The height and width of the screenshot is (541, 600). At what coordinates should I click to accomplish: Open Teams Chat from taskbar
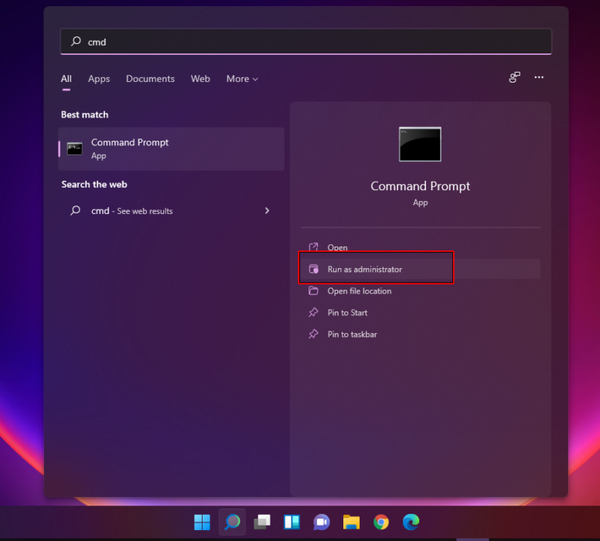(x=322, y=522)
